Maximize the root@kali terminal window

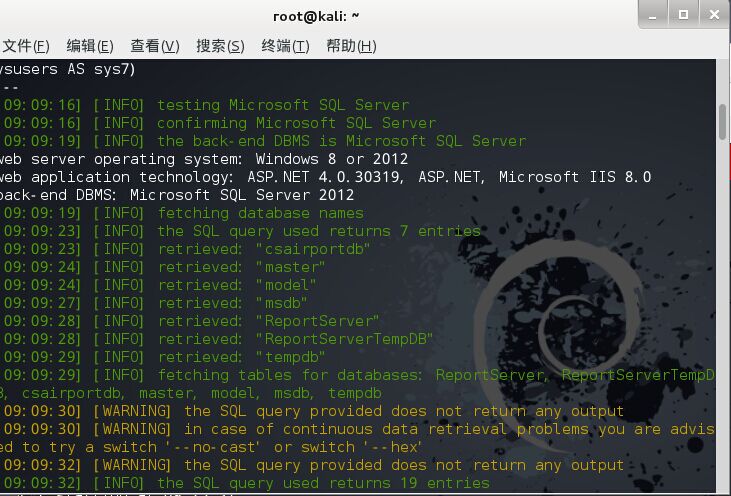click(x=683, y=15)
